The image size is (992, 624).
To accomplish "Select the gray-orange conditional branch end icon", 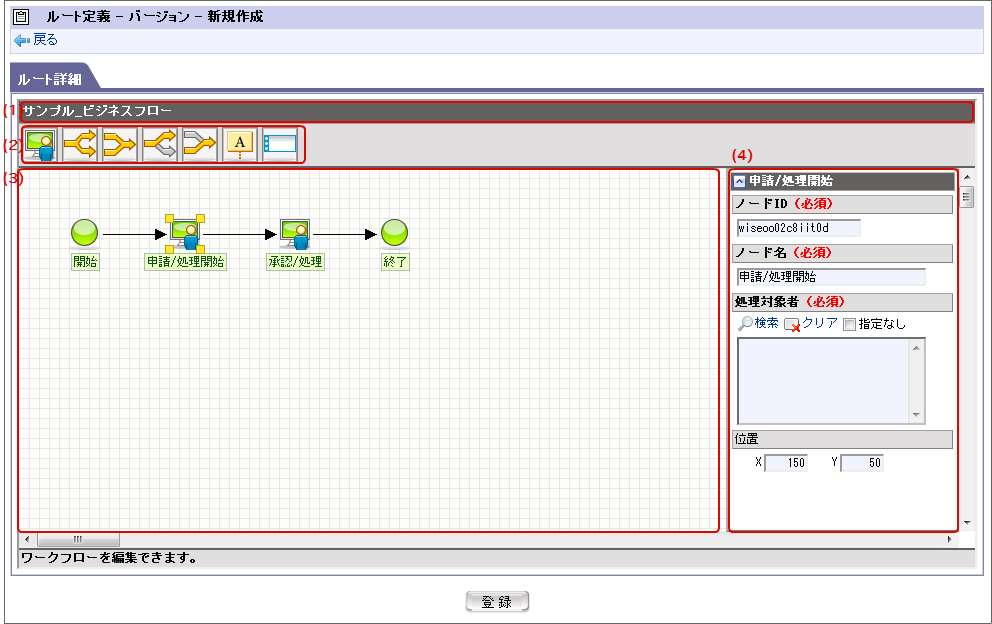I will [x=200, y=145].
